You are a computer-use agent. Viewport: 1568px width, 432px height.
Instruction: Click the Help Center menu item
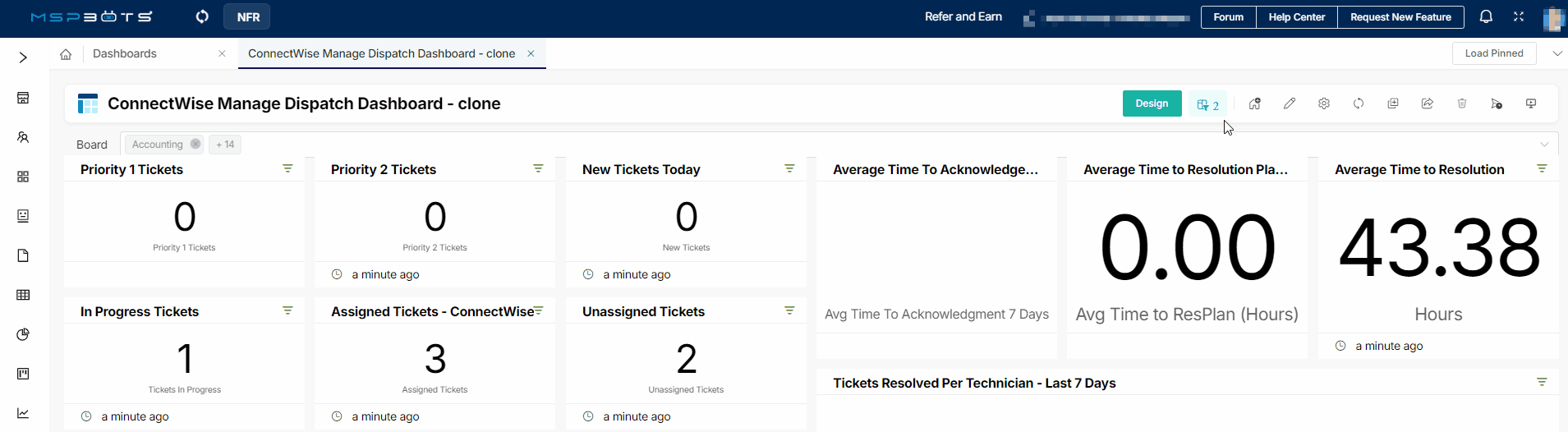pos(1296,17)
